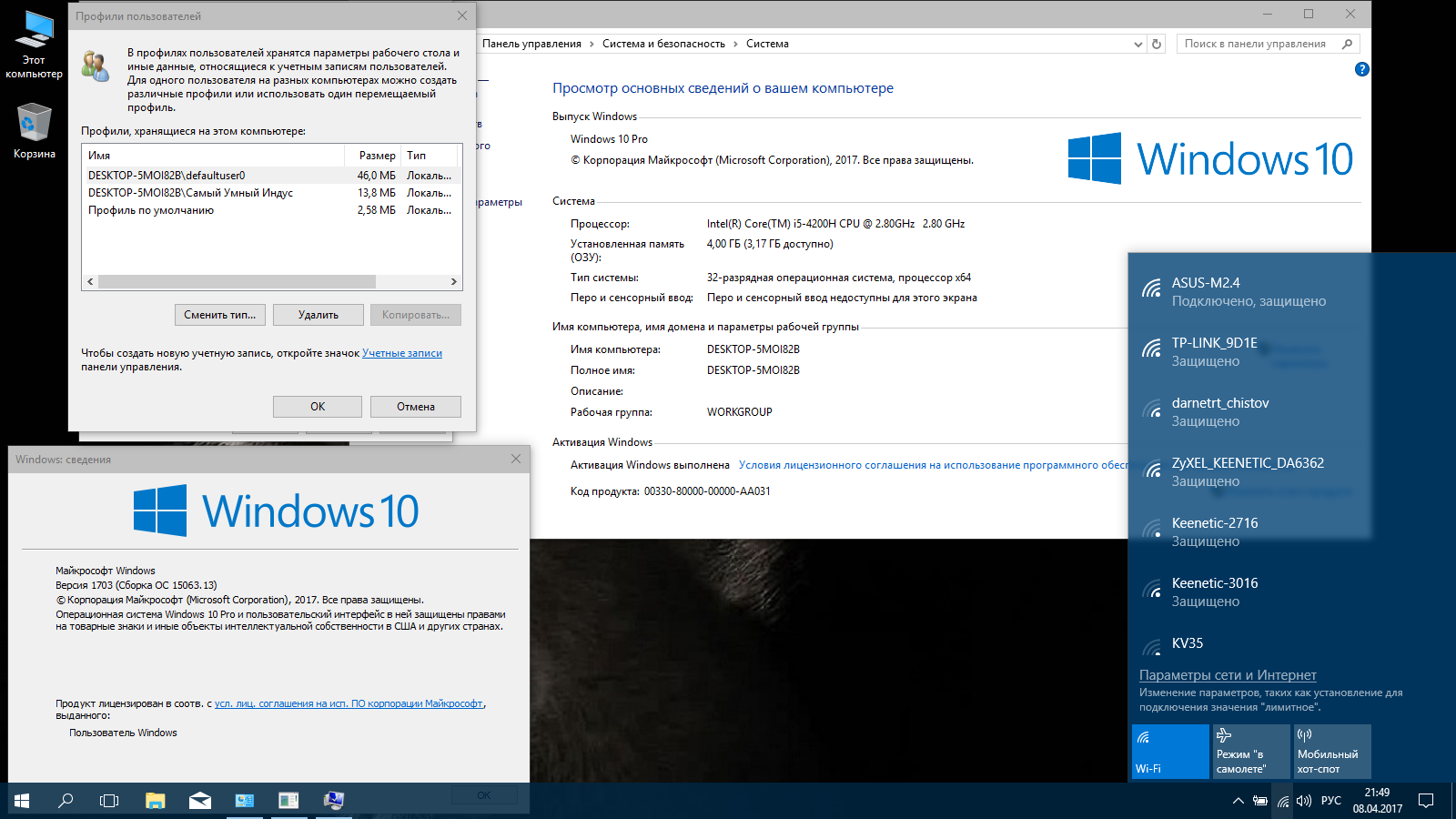
Task: Click the Копировать button
Action: [x=416, y=315]
